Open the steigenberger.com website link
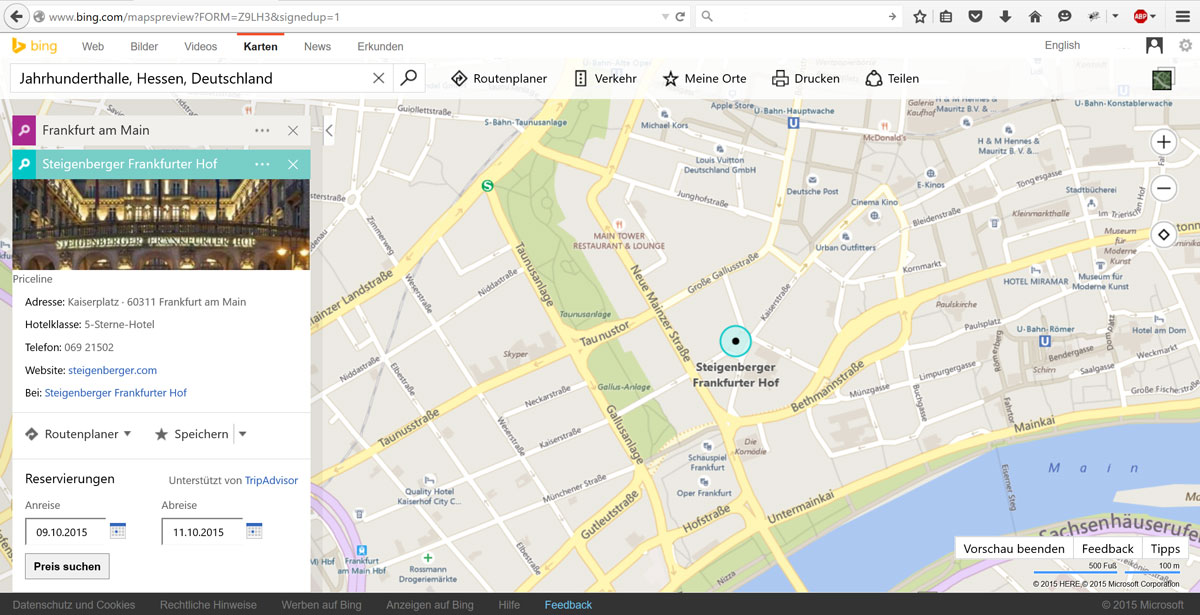Screen dimensions: 1200x615 point(113,370)
